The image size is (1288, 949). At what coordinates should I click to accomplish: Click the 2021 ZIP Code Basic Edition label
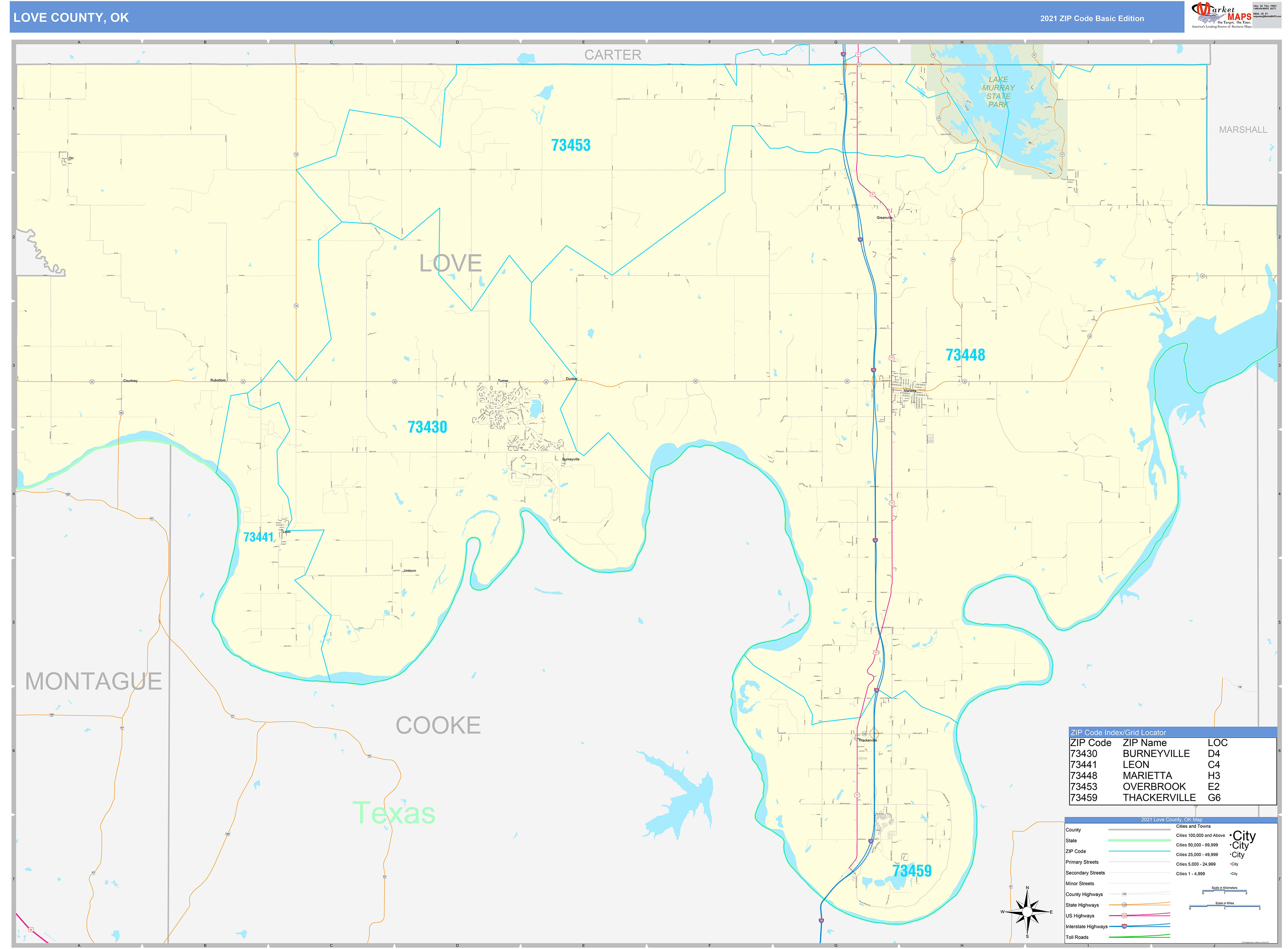[1092, 18]
